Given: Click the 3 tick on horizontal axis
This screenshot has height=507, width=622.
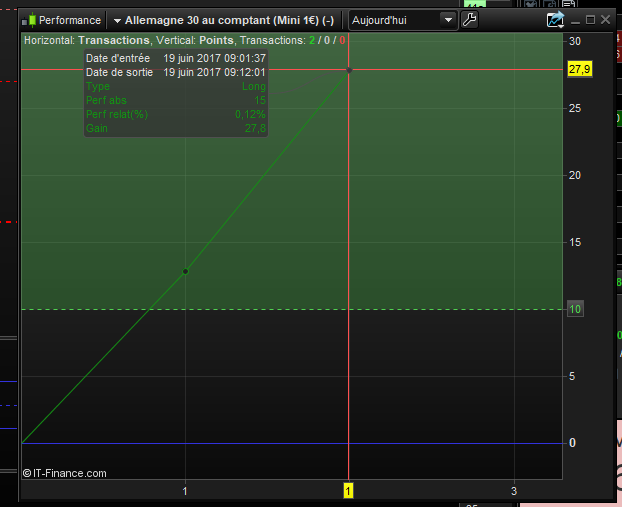Looking at the screenshot, I should point(514,491).
